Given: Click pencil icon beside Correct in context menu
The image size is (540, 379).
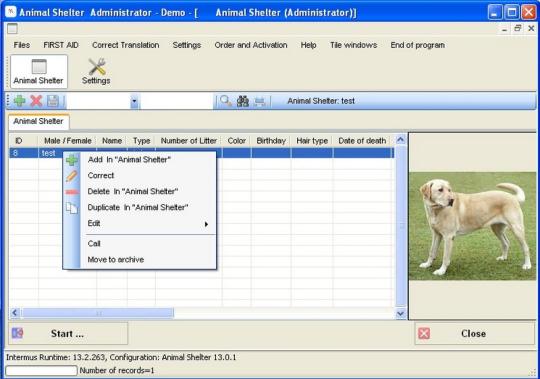Looking at the screenshot, I should click(72, 176).
